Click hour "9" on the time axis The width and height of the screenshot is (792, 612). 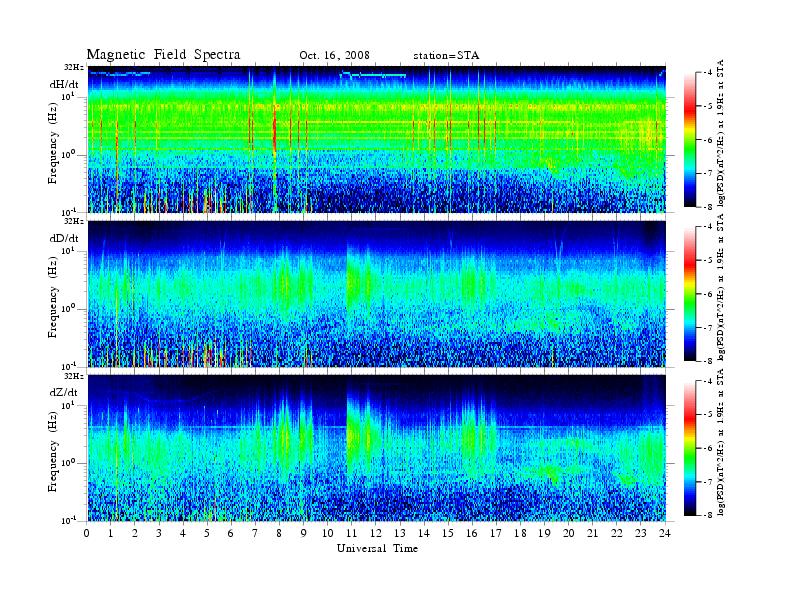point(303,533)
